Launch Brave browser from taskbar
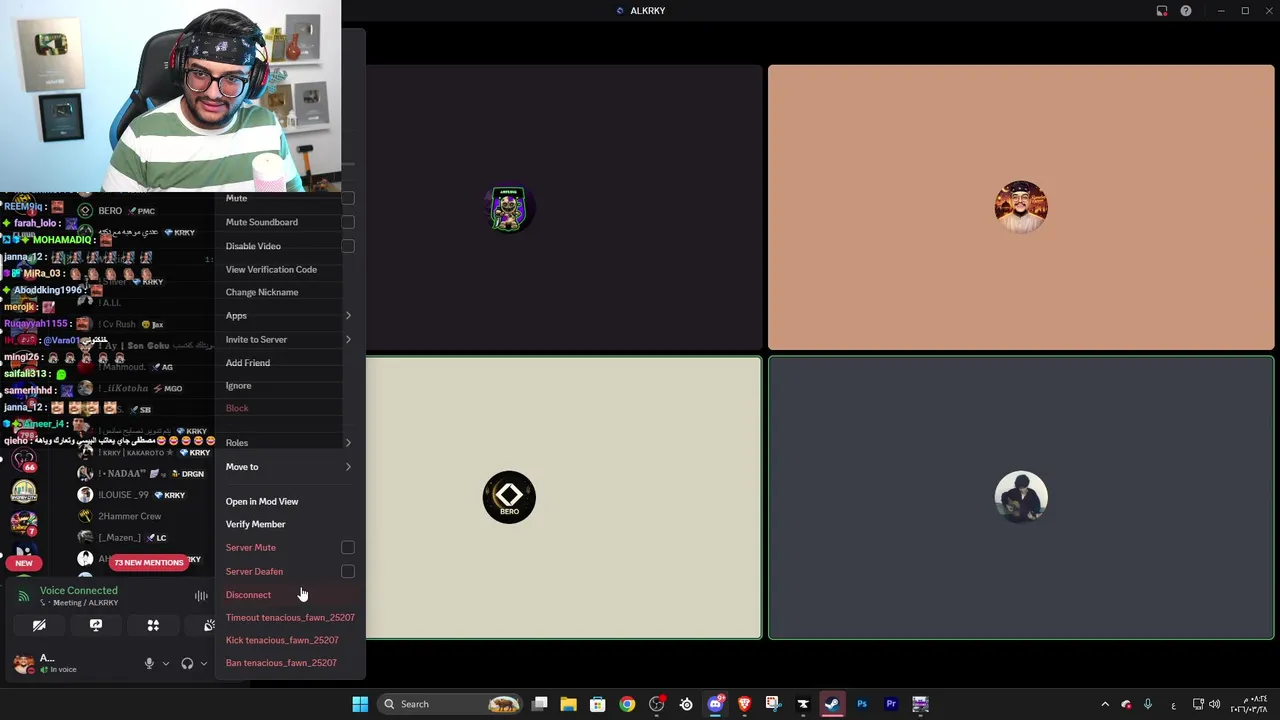Image resolution: width=1280 pixels, height=720 pixels. [x=744, y=704]
